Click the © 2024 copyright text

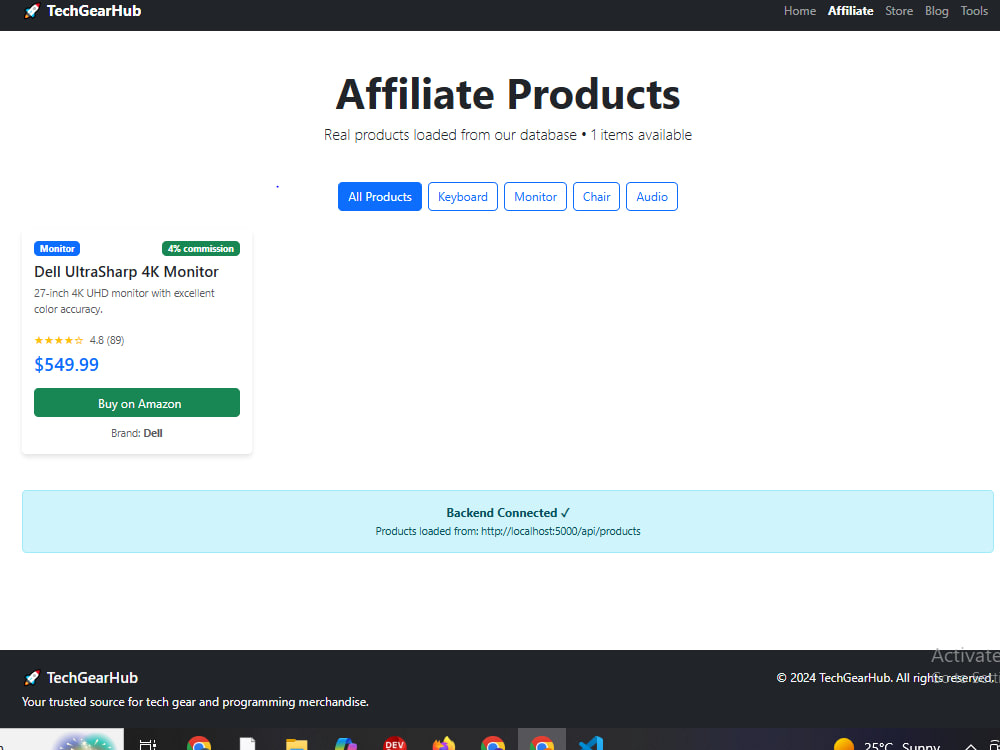(885, 677)
